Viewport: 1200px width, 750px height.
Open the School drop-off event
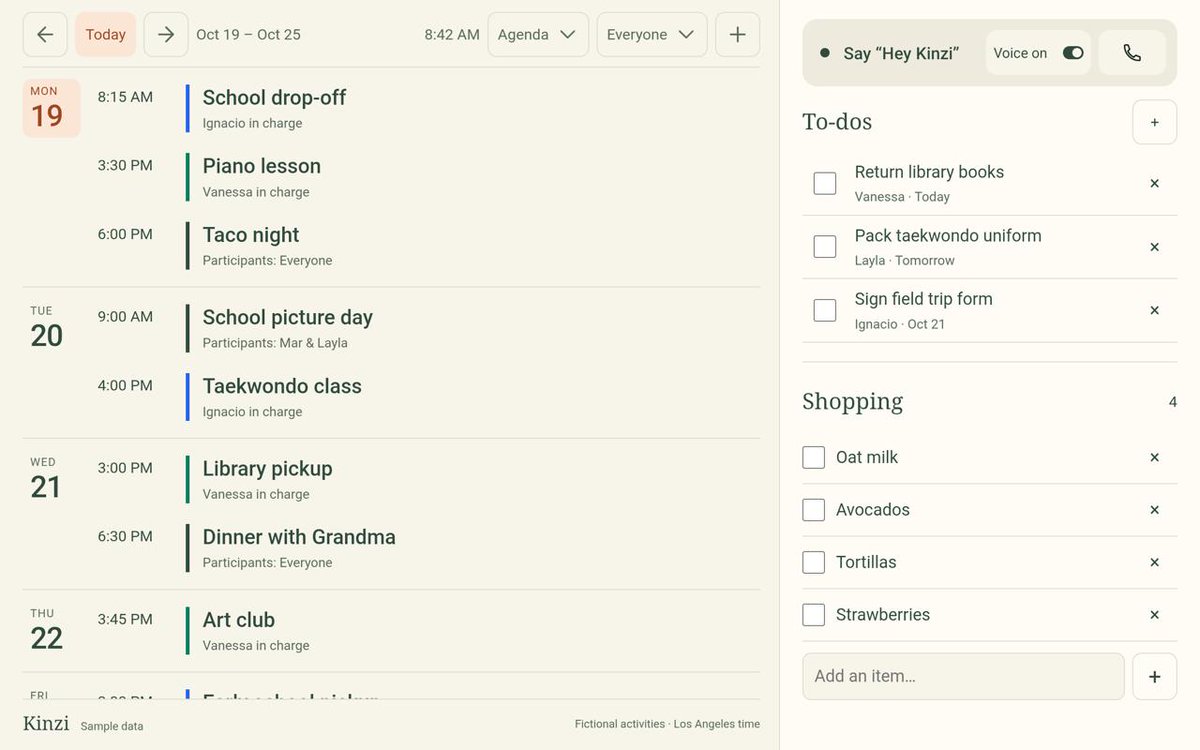[472, 108]
